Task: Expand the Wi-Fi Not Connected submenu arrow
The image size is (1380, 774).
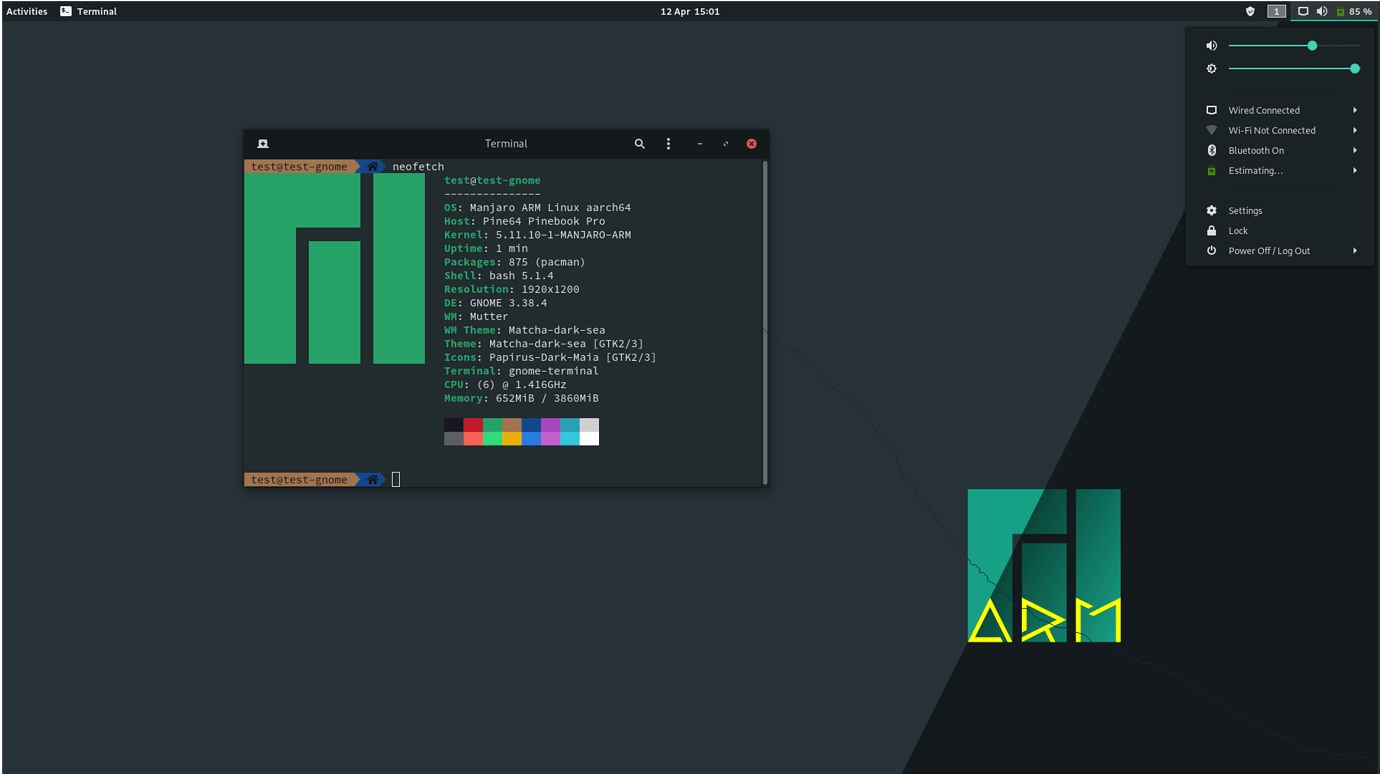Action: coord(1355,130)
